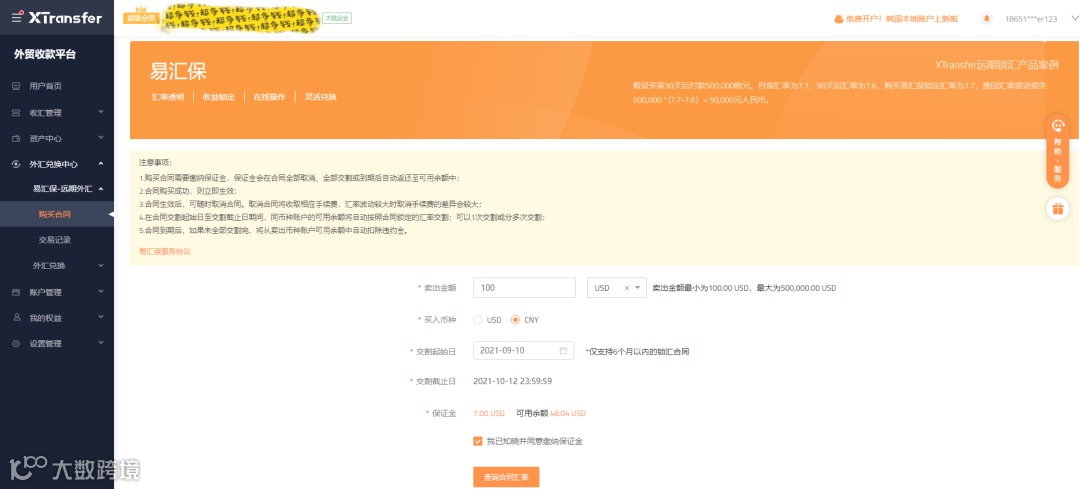The width and height of the screenshot is (1080, 489).
Task: Collapse the 外汇兑换中心 chevron
Action: coord(101,163)
